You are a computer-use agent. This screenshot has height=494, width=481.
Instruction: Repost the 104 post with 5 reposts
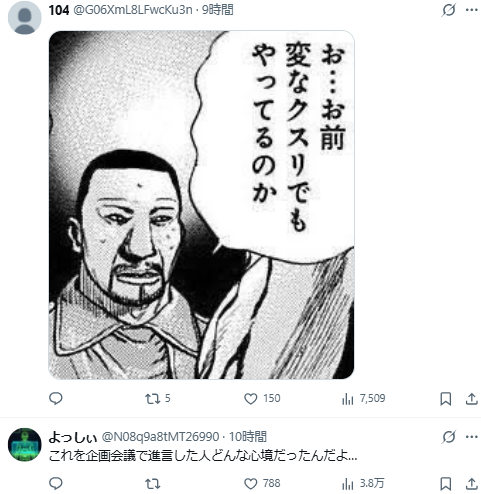click(158, 398)
